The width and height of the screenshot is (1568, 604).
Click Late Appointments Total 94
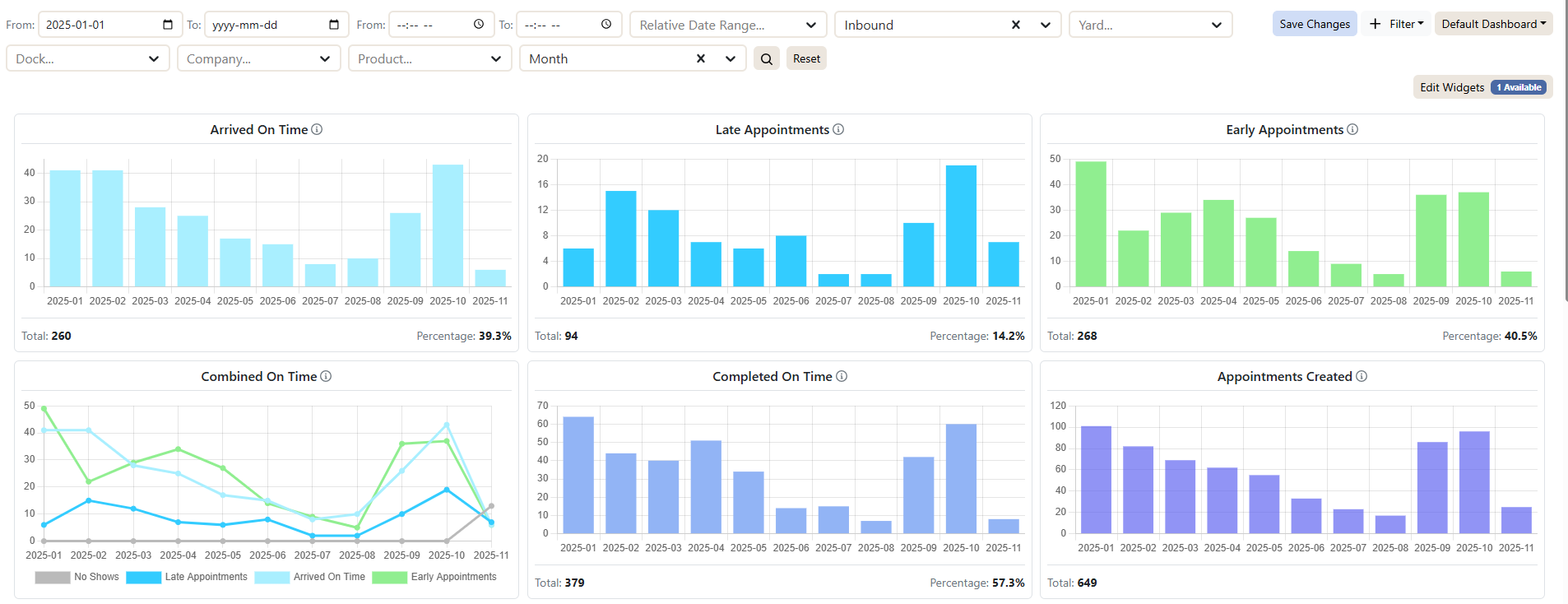556,336
